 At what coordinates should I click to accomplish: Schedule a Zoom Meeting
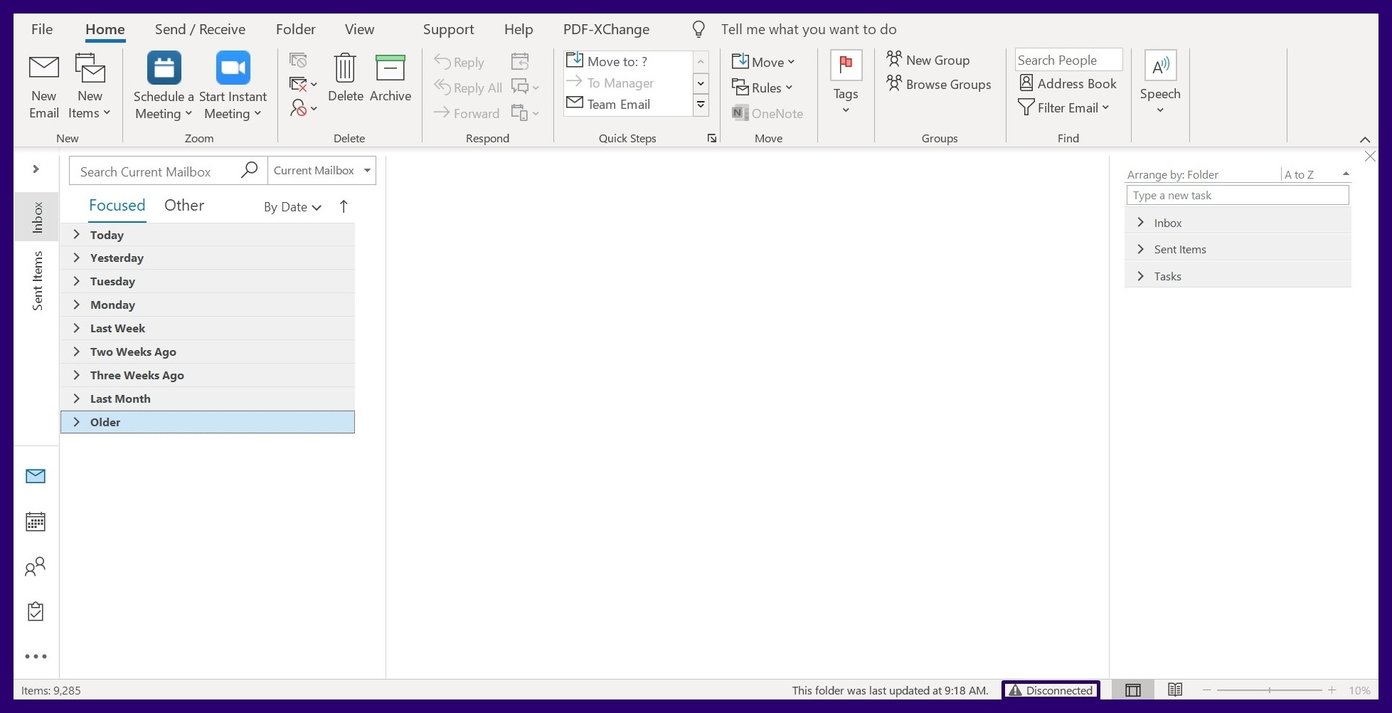164,86
